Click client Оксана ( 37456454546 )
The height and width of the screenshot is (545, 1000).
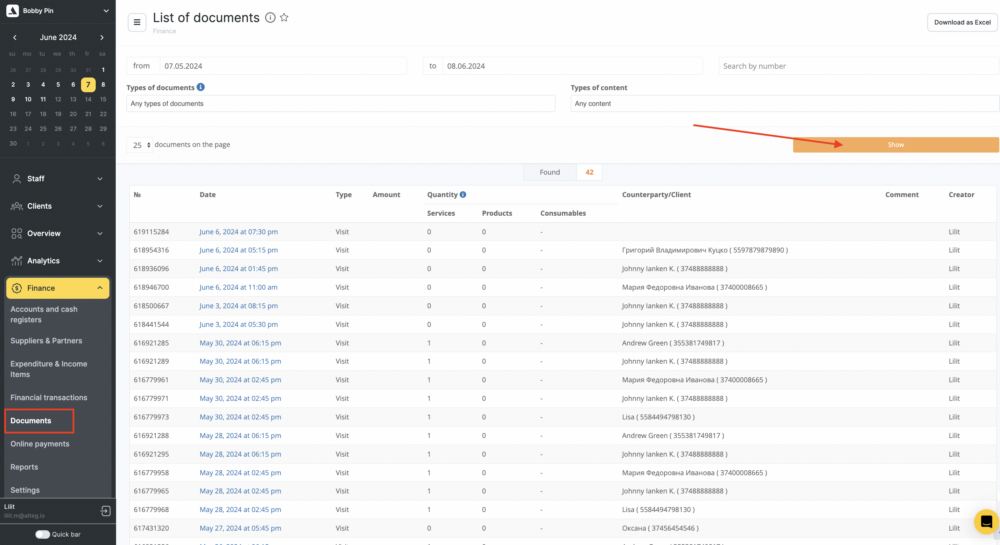[x=660, y=528]
